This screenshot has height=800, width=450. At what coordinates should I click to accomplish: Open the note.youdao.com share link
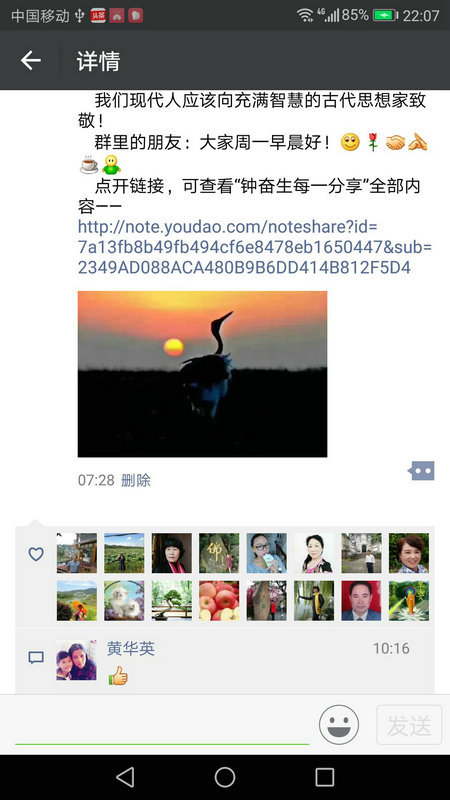(255, 247)
